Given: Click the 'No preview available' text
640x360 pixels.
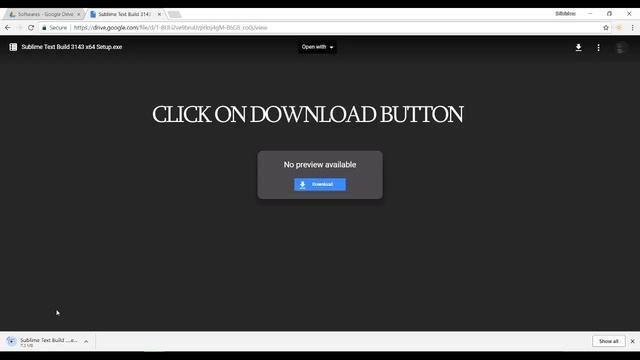Looking at the screenshot, I should click(320, 164).
